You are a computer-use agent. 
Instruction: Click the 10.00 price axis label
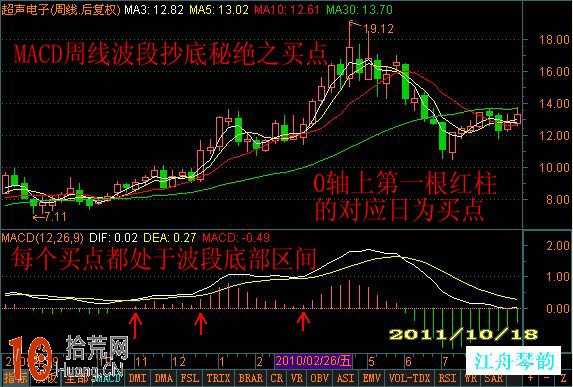554,167
